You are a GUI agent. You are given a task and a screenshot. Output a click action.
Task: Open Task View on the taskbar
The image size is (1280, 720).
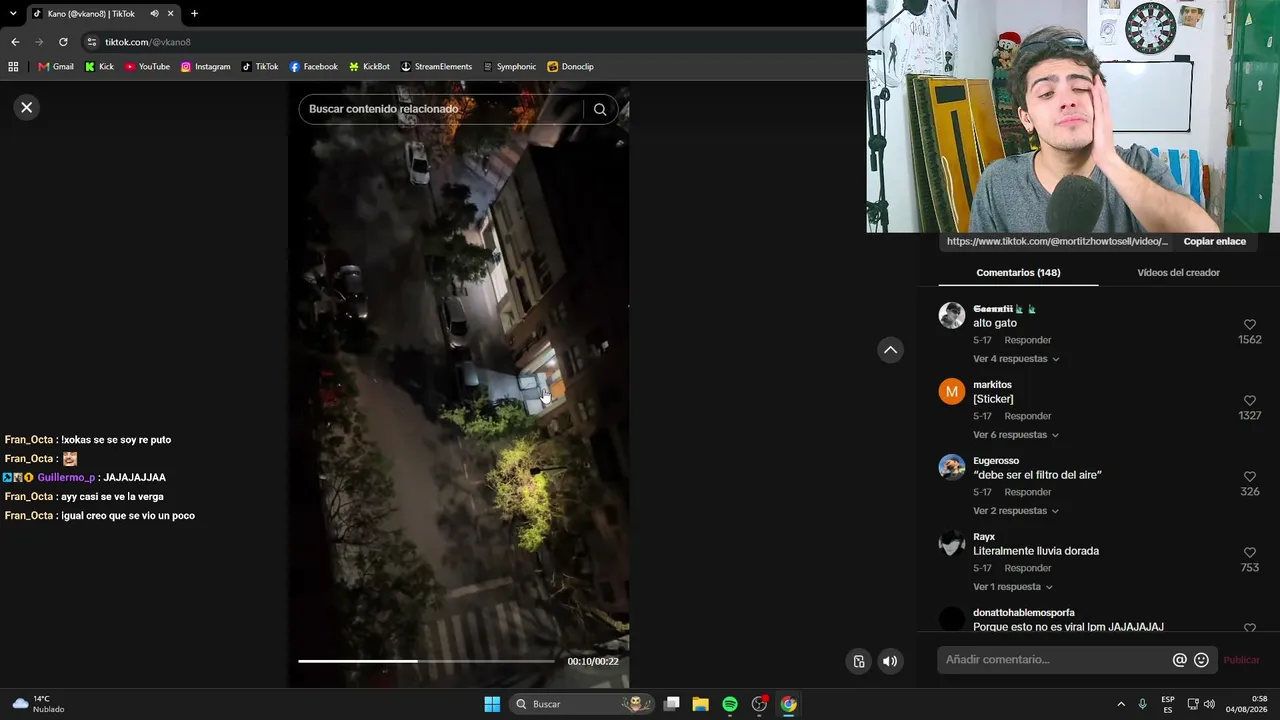[x=672, y=704]
